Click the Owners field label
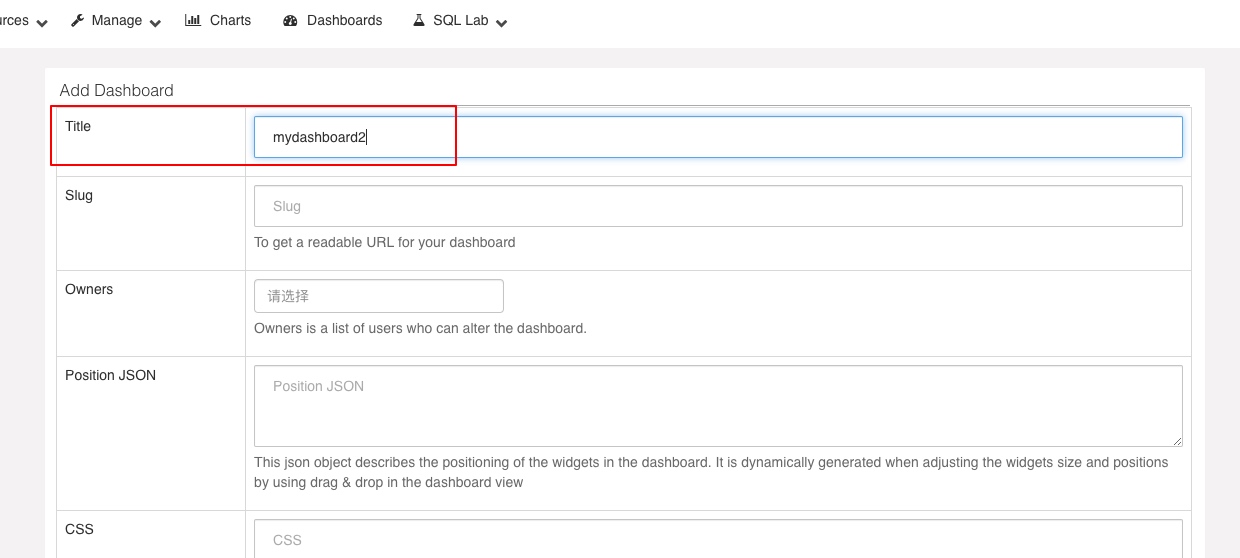Image resolution: width=1240 pixels, height=558 pixels. (89, 289)
